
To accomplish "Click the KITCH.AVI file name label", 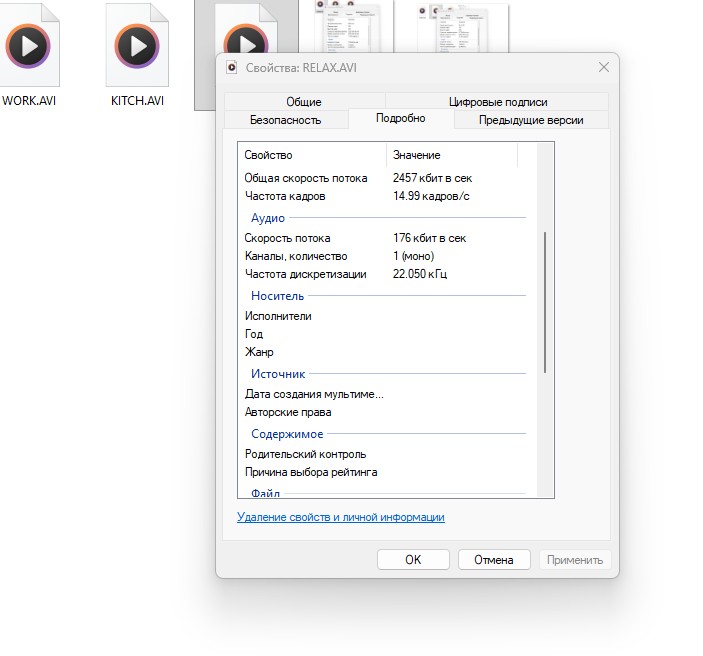I will pos(137,100).
